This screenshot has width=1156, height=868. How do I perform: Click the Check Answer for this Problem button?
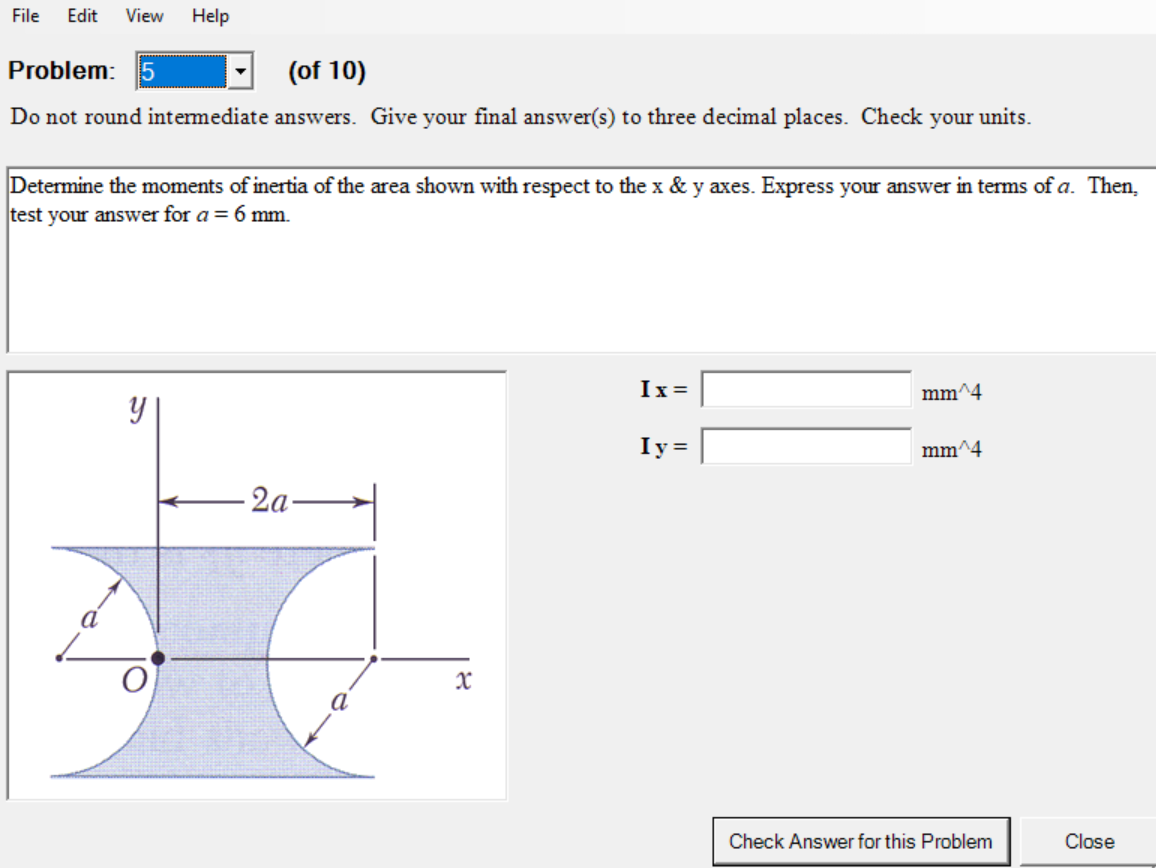pyautogui.click(x=862, y=841)
